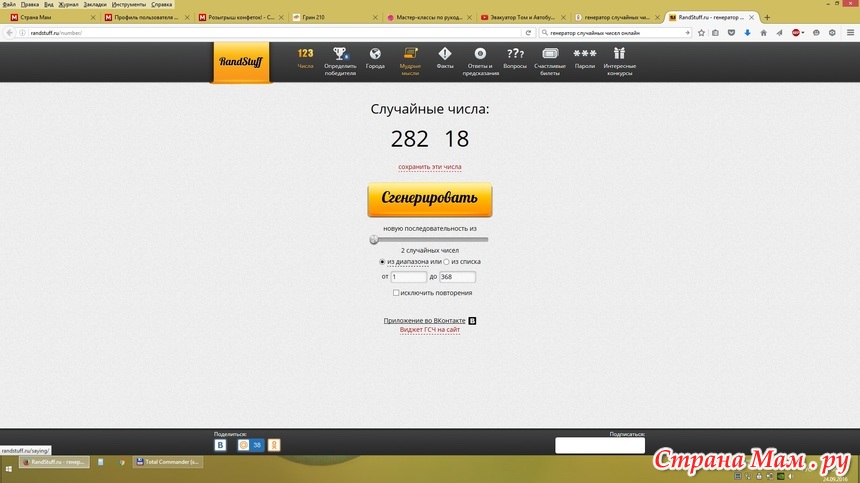Click the сохранить эти числа link
Viewport: 860px width, 483px height.
click(x=429, y=167)
